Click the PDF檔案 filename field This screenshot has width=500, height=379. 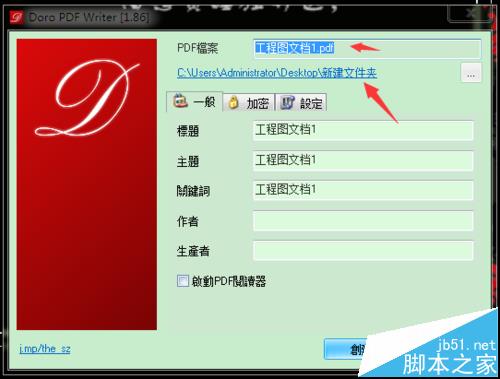(367, 49)
